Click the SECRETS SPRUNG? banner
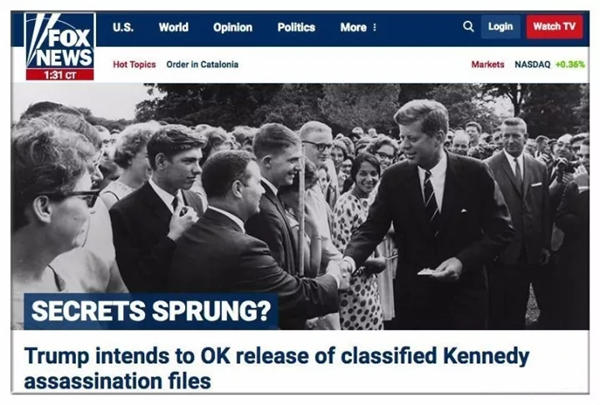Viewport: 600px width, 405px height. (x=151, y=311)
